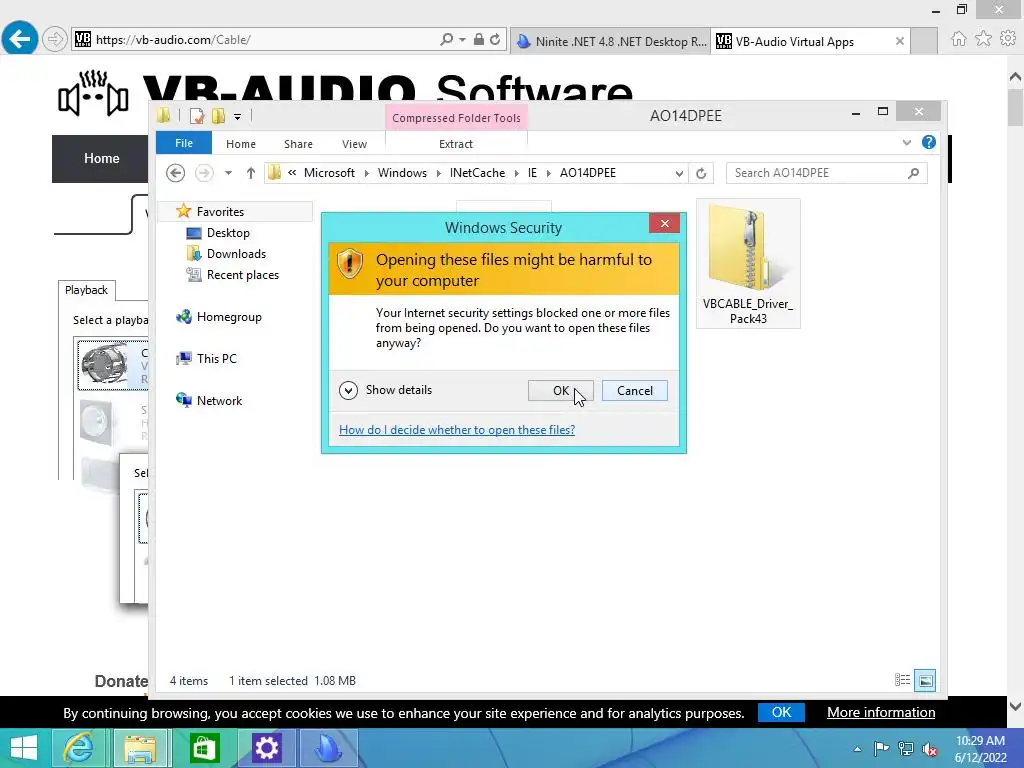Select Favorites in the navigation pane
1024x768 pixels.
220,212
